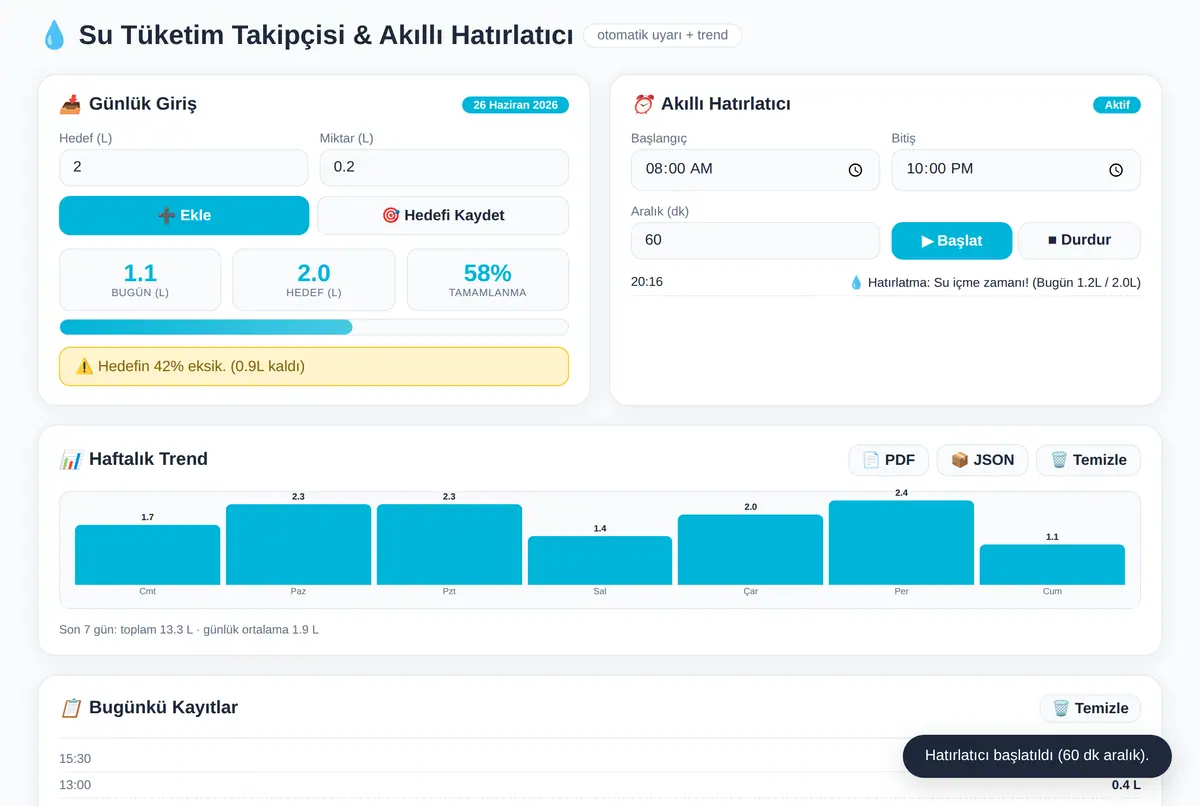Click the Cum bar in weekly chart
This screenshot has width=1200, height=806.
(x=1052, y=565)
